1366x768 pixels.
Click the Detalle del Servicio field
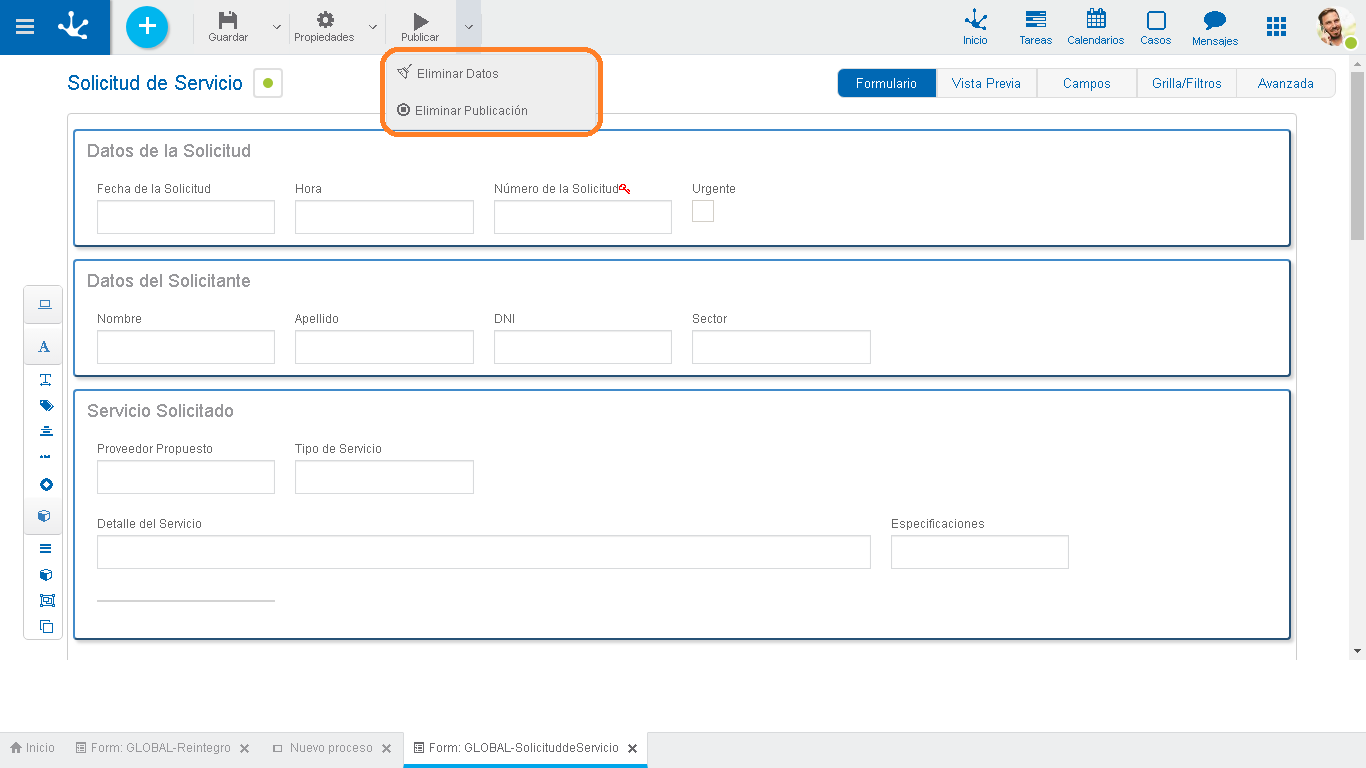[484, 552]
